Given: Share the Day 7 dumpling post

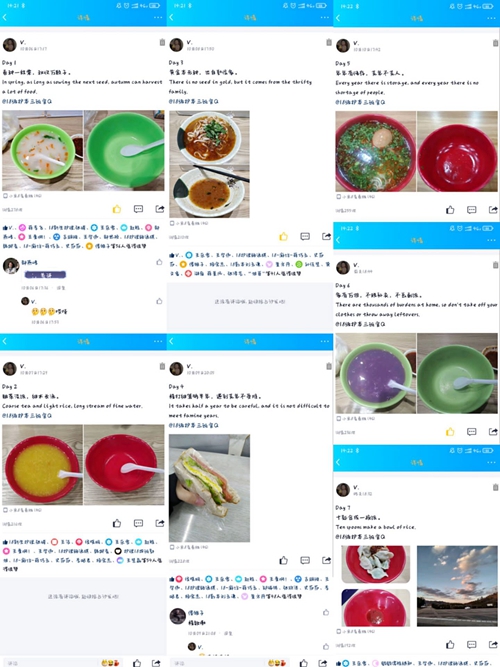Looking at the screenshot, I should pyautogui.click(x=493, y=645).
